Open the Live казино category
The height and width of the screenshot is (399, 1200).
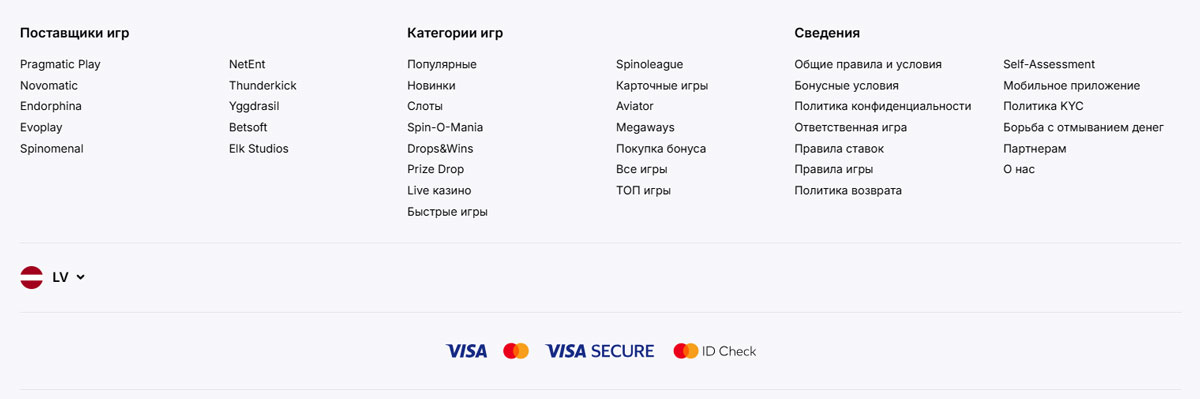tap(439, 190)
